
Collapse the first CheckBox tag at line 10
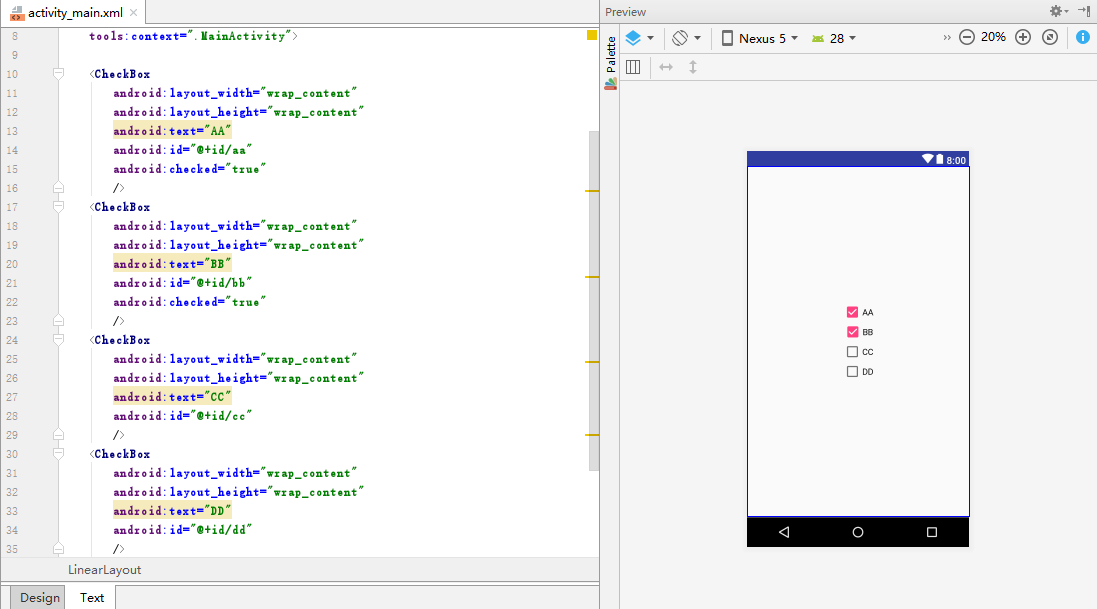click(x=58, y=74)
